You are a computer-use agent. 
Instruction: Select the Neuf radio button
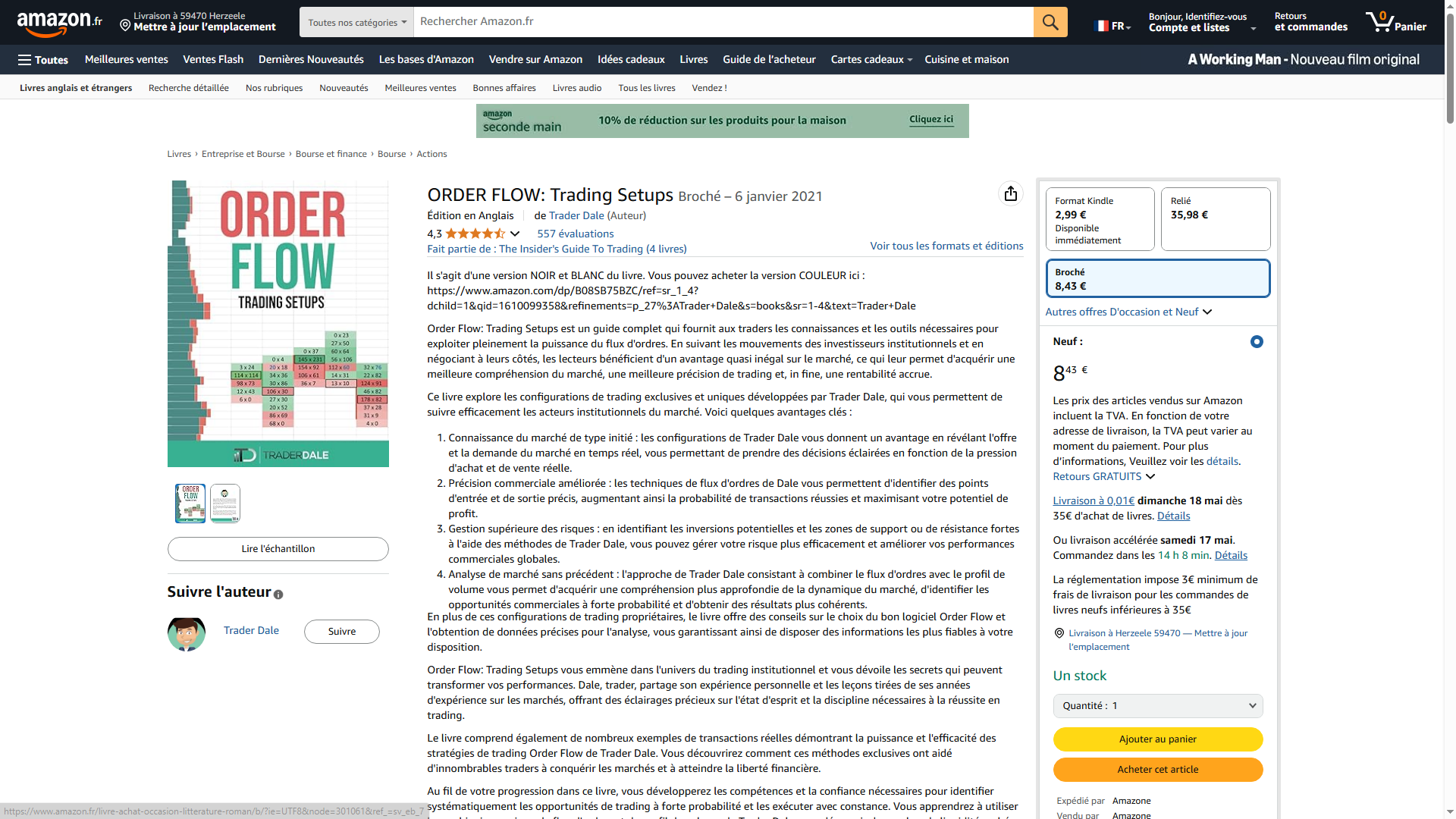point(1256,342)
